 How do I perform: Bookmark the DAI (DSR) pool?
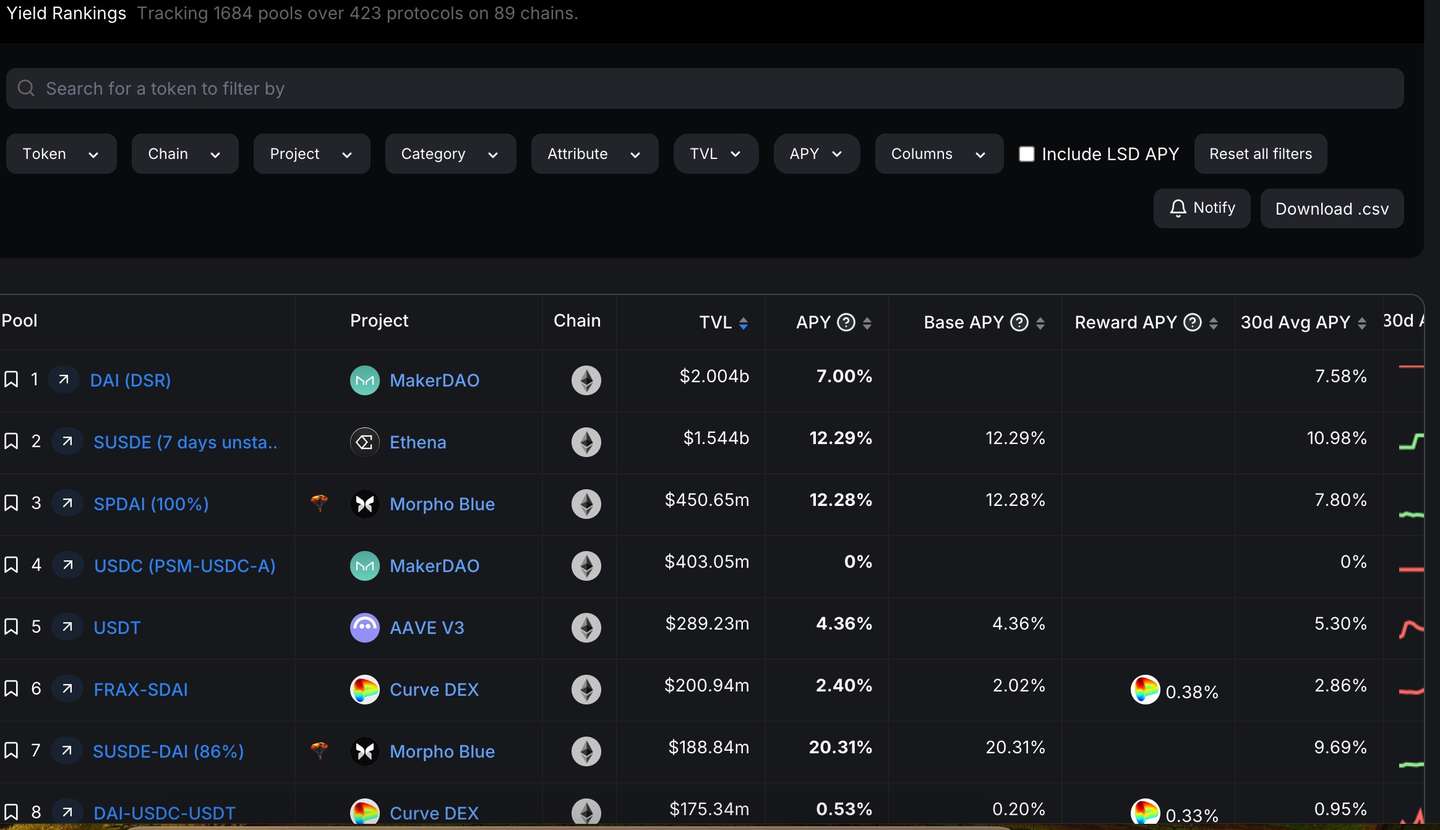[11, 380]
